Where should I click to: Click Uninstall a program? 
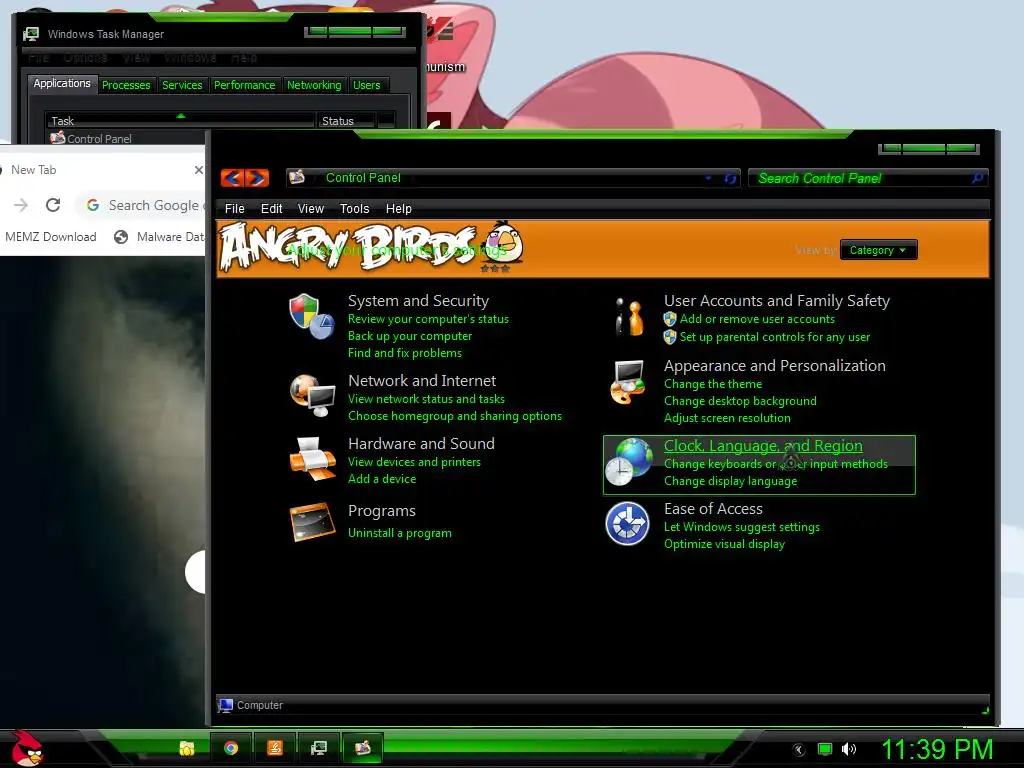[x=399, y=532]
